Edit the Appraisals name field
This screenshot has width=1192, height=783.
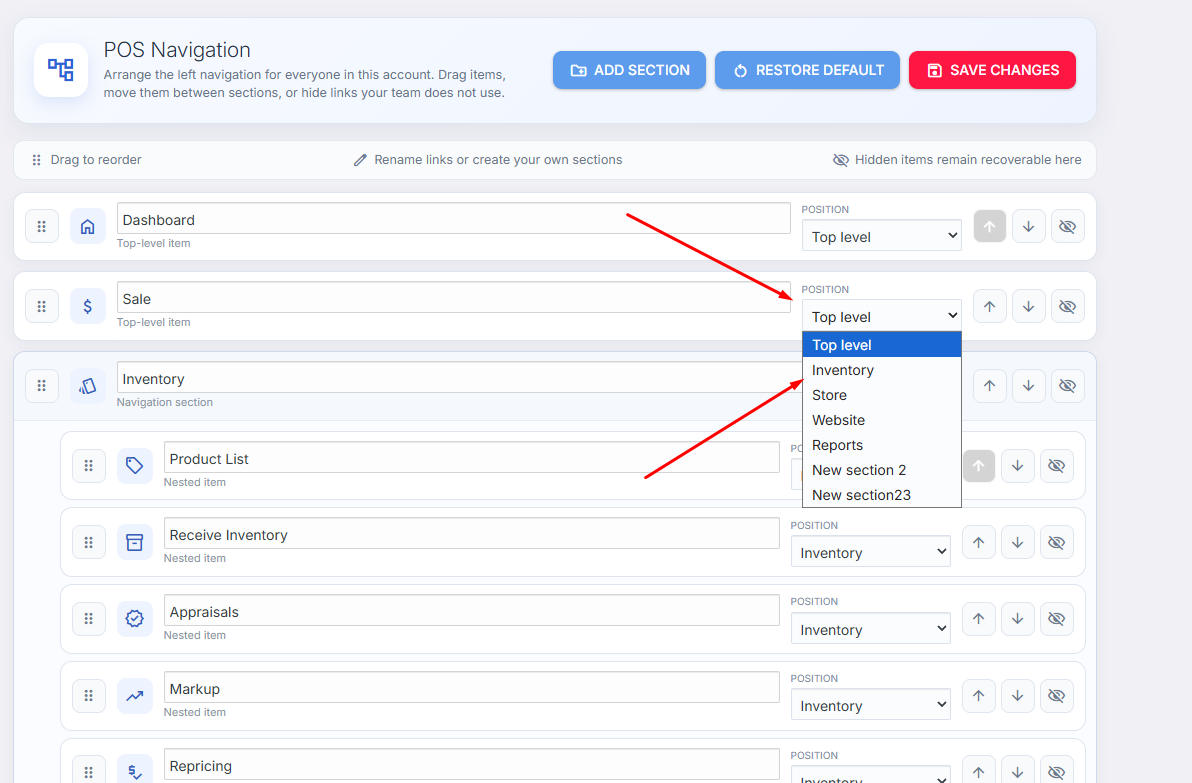point(471,610)
